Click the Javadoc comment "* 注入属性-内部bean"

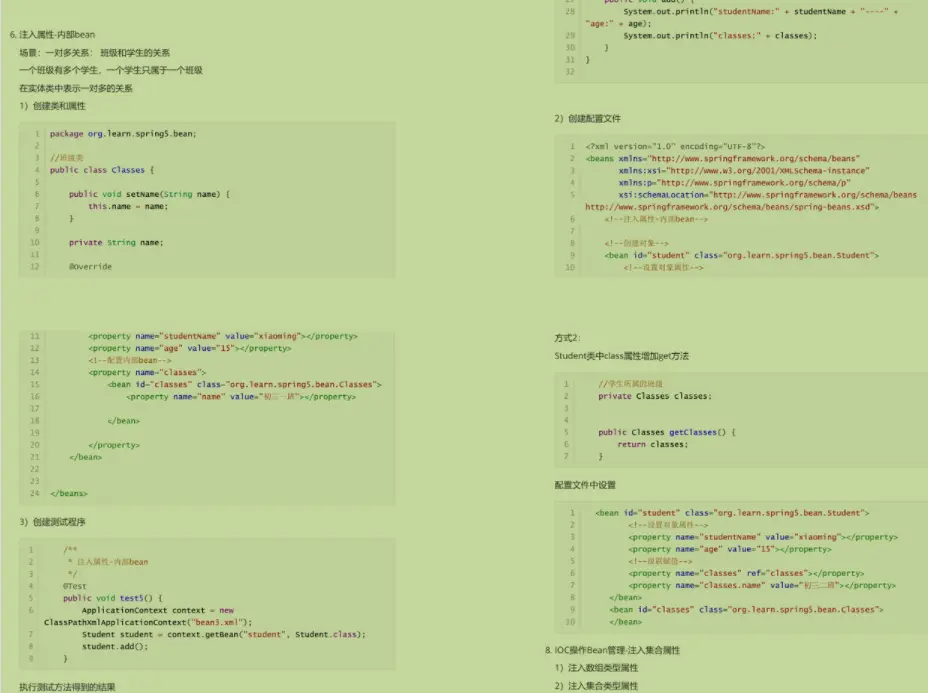(108, 562)
